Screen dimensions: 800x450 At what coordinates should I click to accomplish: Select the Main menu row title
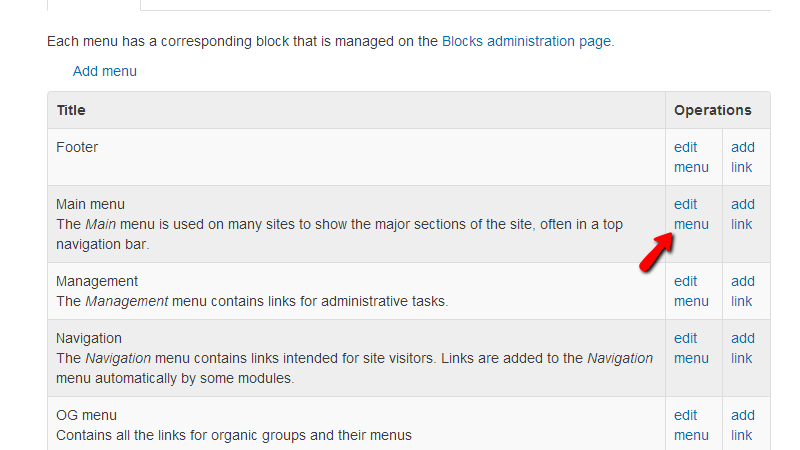coord(90,204)
